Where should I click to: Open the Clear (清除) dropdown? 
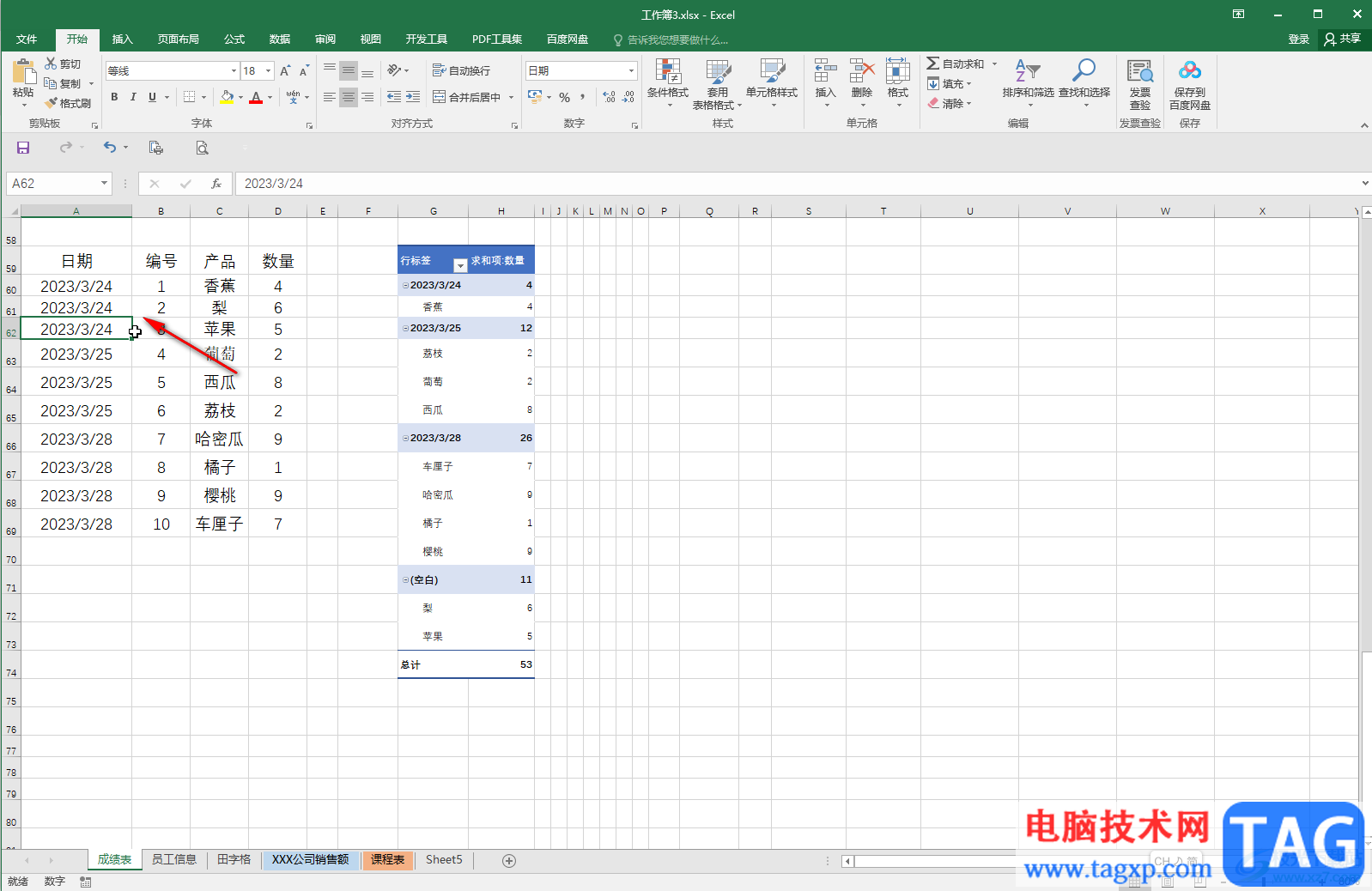pyautogui.click(x=949, y=103)
